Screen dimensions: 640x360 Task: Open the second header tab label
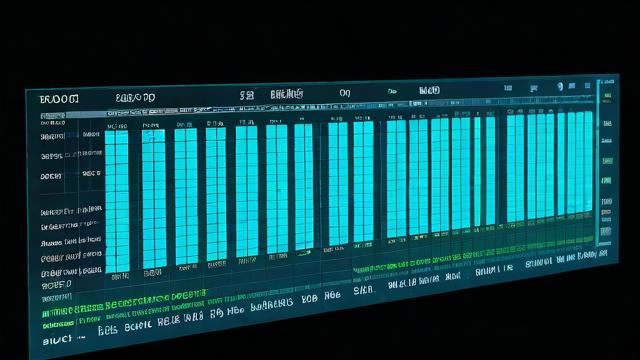135,98
